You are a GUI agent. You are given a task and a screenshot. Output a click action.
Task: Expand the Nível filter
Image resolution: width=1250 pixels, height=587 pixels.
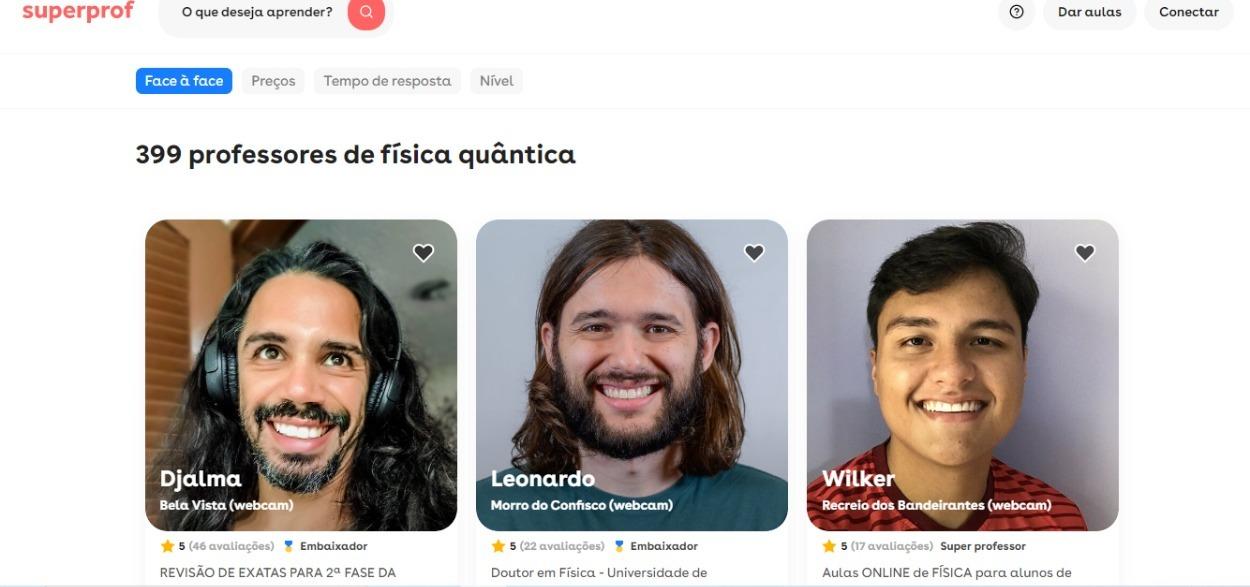click(x=496, y=81)
